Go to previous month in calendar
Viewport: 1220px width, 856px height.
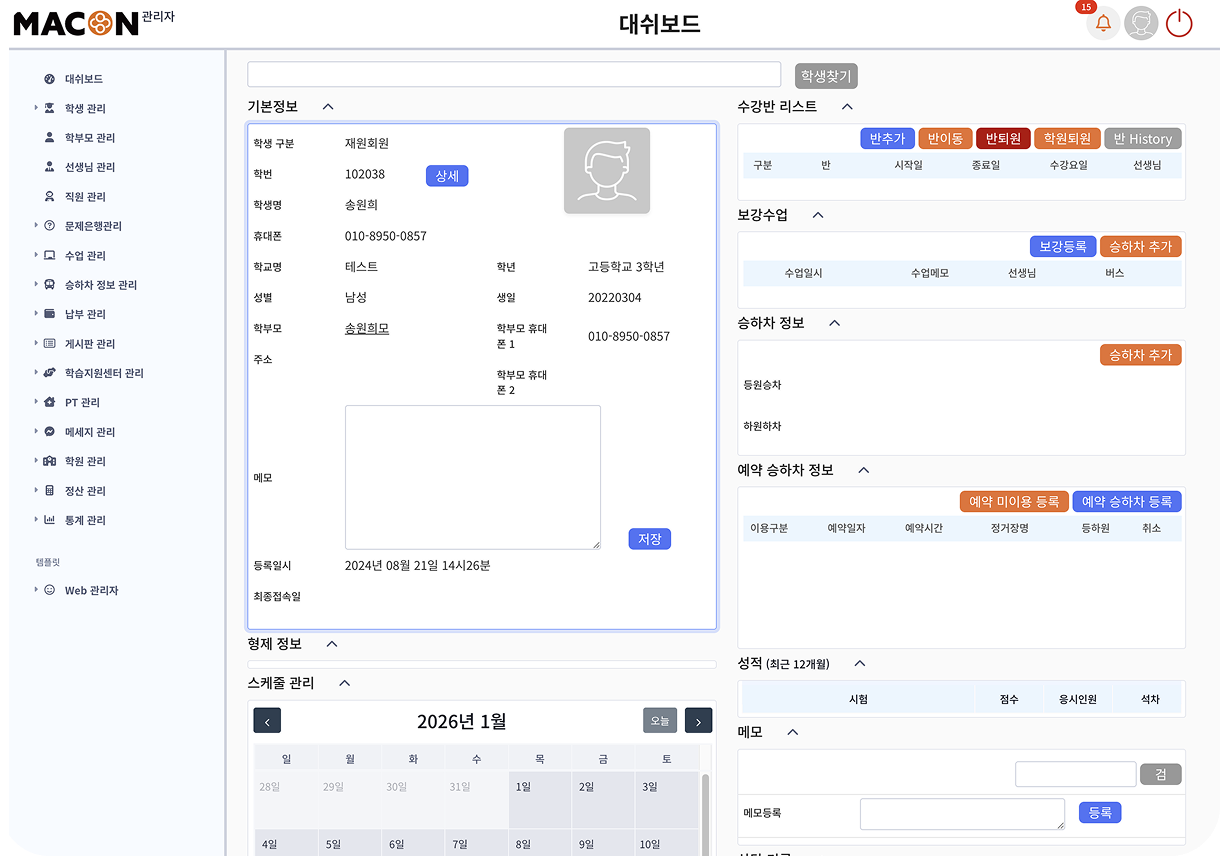point(267,720)
